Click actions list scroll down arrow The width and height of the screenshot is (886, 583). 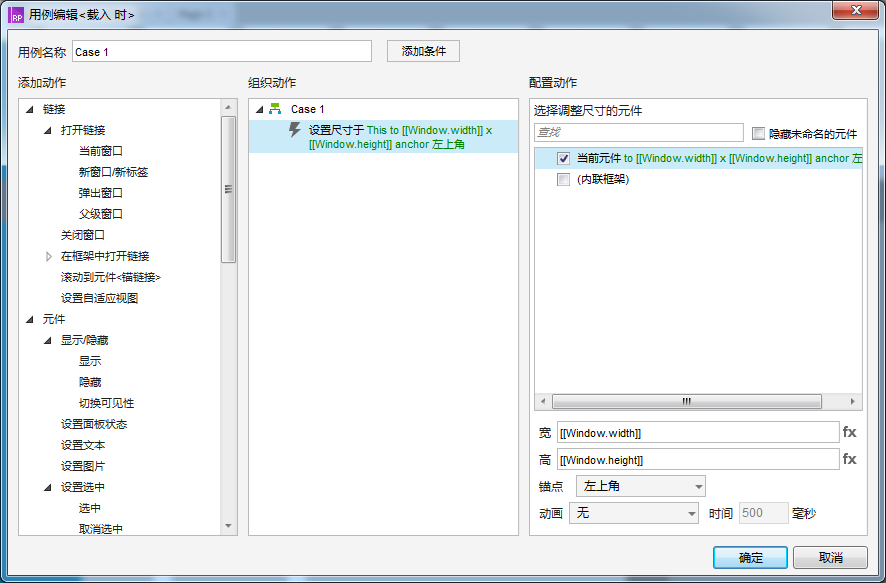pyautogui.click(x=228, y=527)
